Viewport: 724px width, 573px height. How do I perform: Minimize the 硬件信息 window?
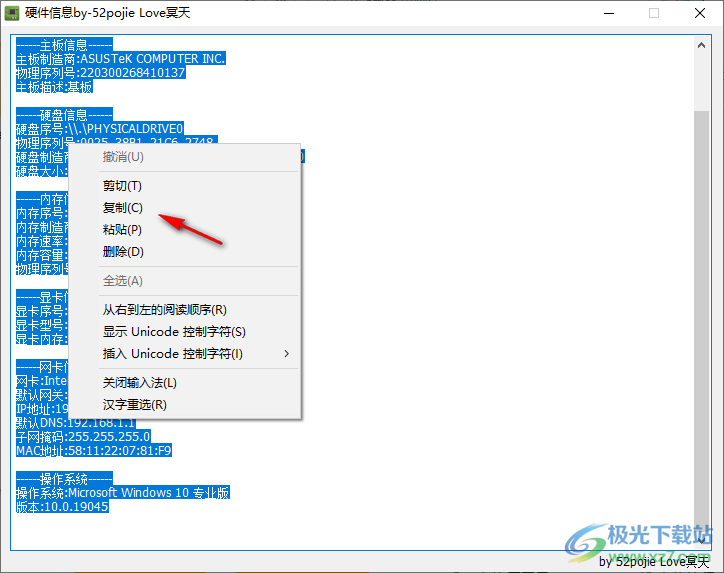608,13
